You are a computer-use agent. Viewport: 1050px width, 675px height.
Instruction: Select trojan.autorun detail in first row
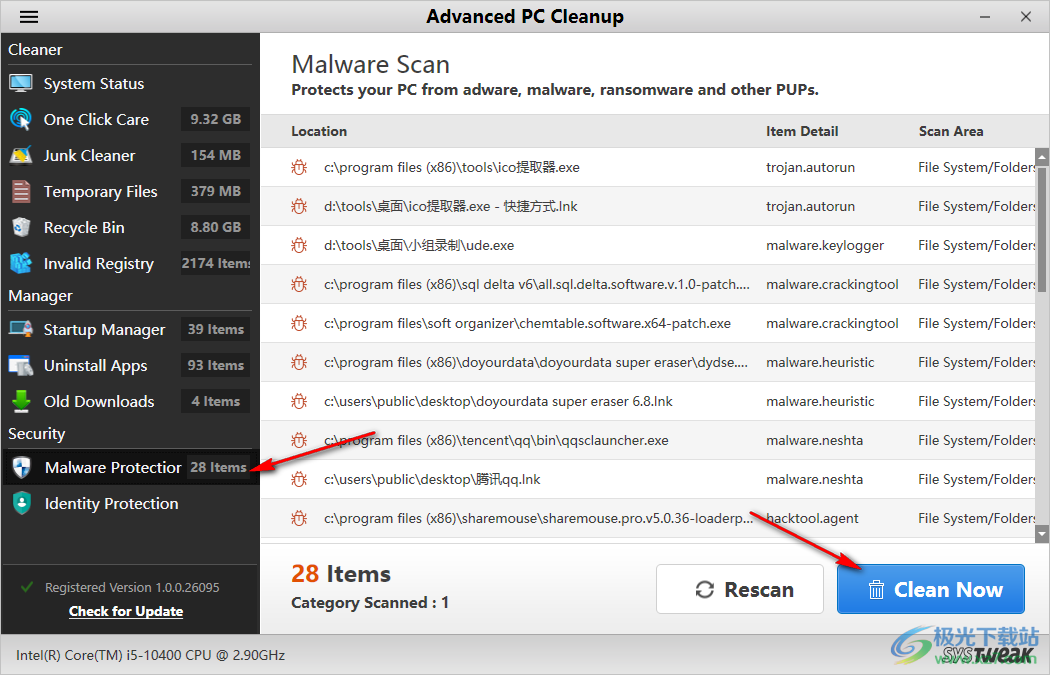tap(810, 167)
